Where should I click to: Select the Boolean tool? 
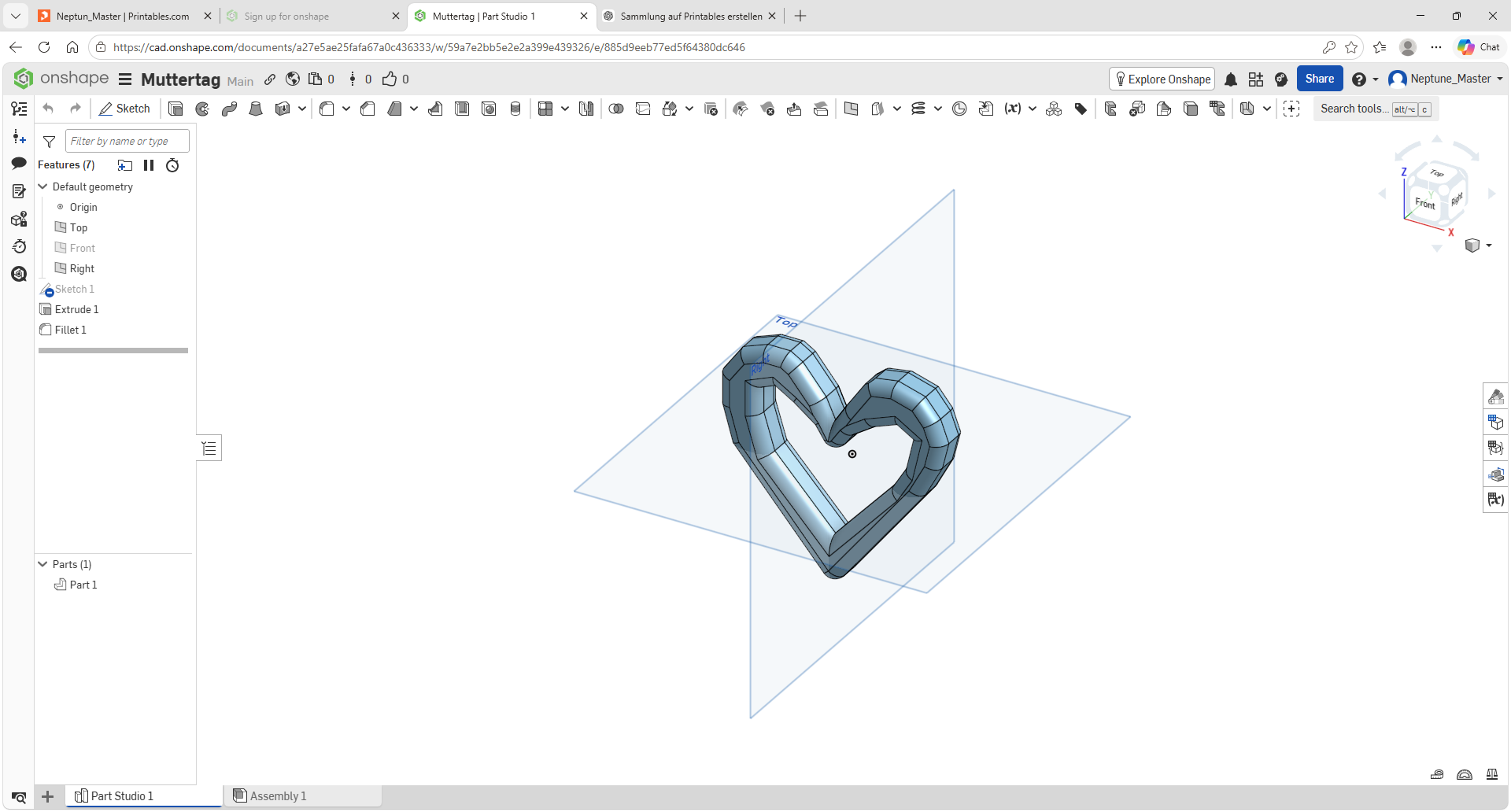pyautogui.click(x=616, y=109)
